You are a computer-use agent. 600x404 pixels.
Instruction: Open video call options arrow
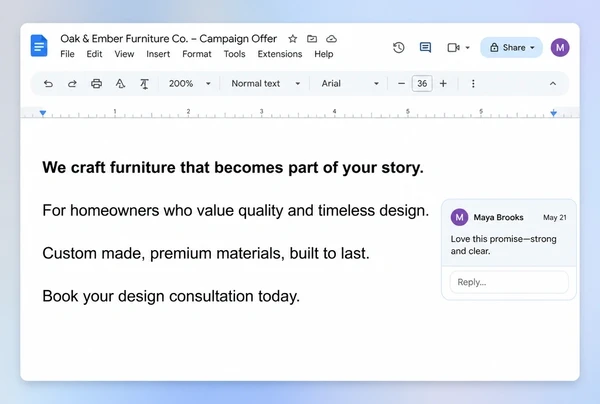[468, 48]
